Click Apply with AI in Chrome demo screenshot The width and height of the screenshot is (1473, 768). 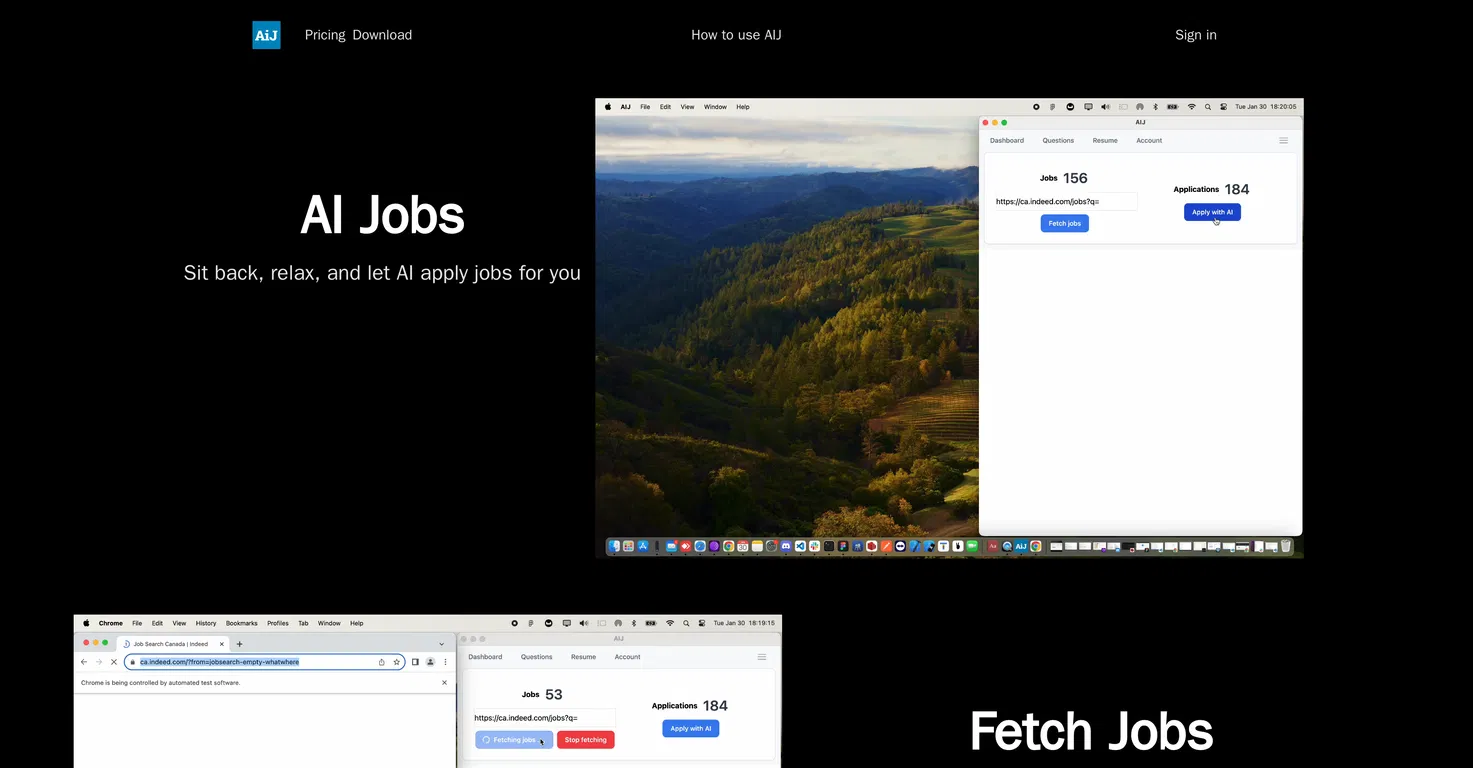690,728
